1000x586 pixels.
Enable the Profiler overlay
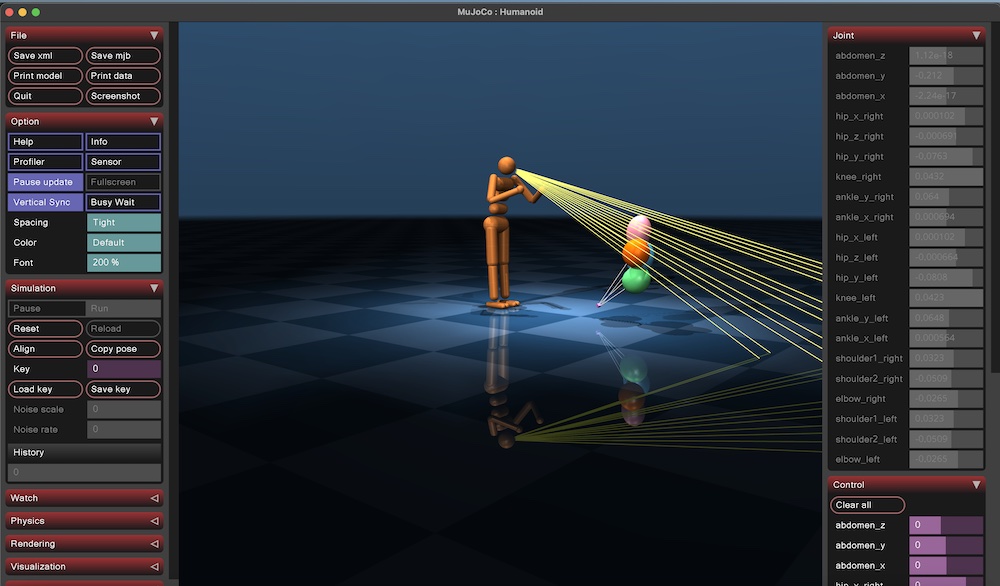(45, 162)
